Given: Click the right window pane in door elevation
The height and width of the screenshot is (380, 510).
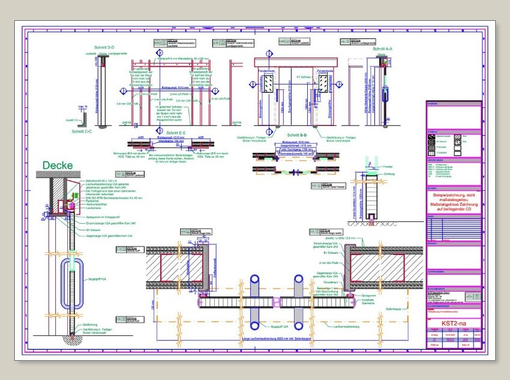Looking at the screenshot, I should click(323, 83).
